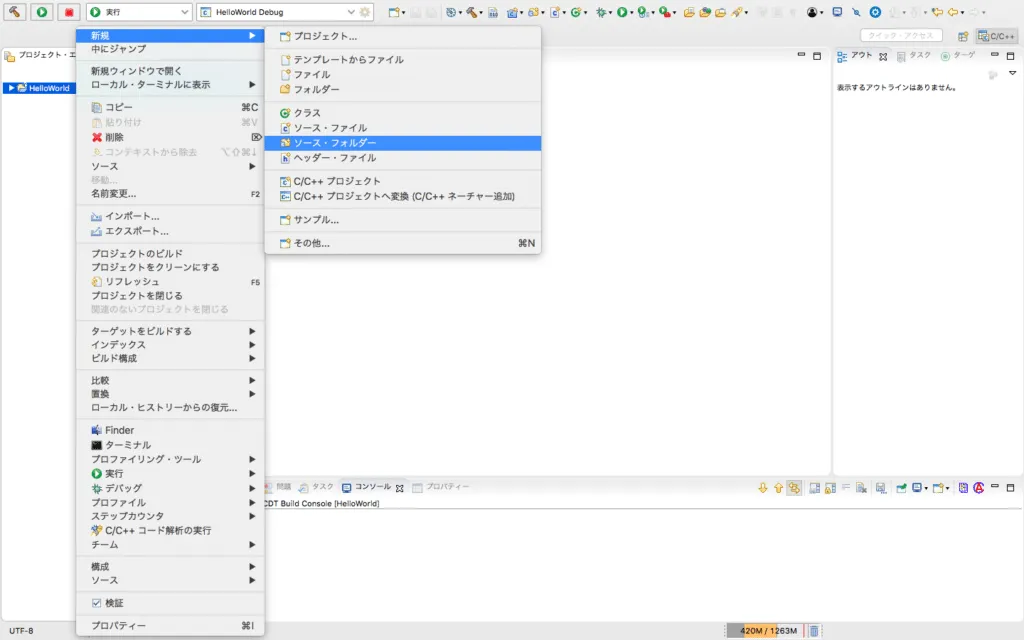Open Finder from the context menu
Viewport: 1024px width, 640px height.
pos(171,430)
